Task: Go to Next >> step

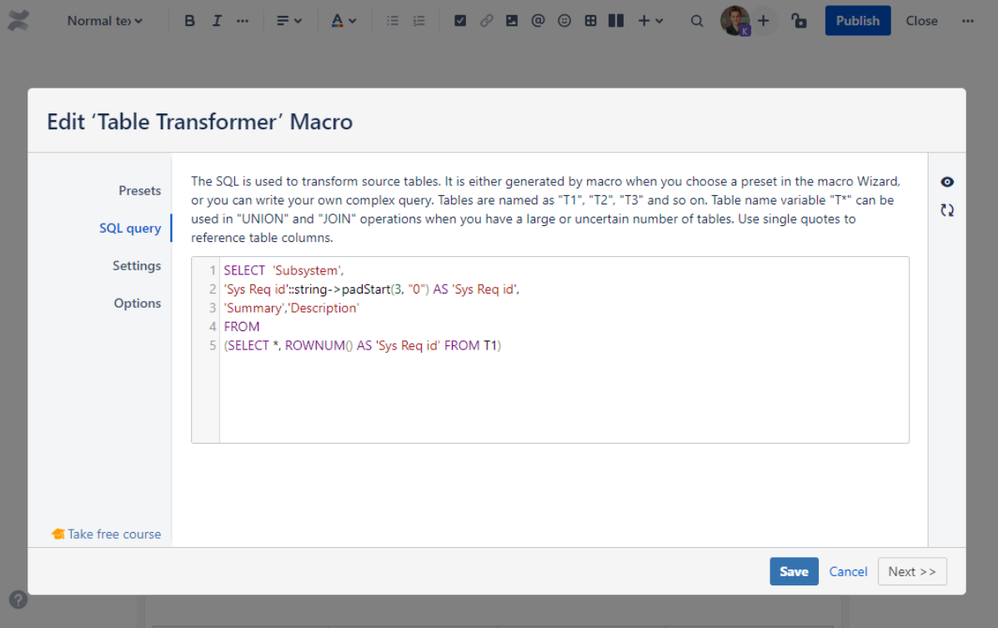Action: coord(911,571)
